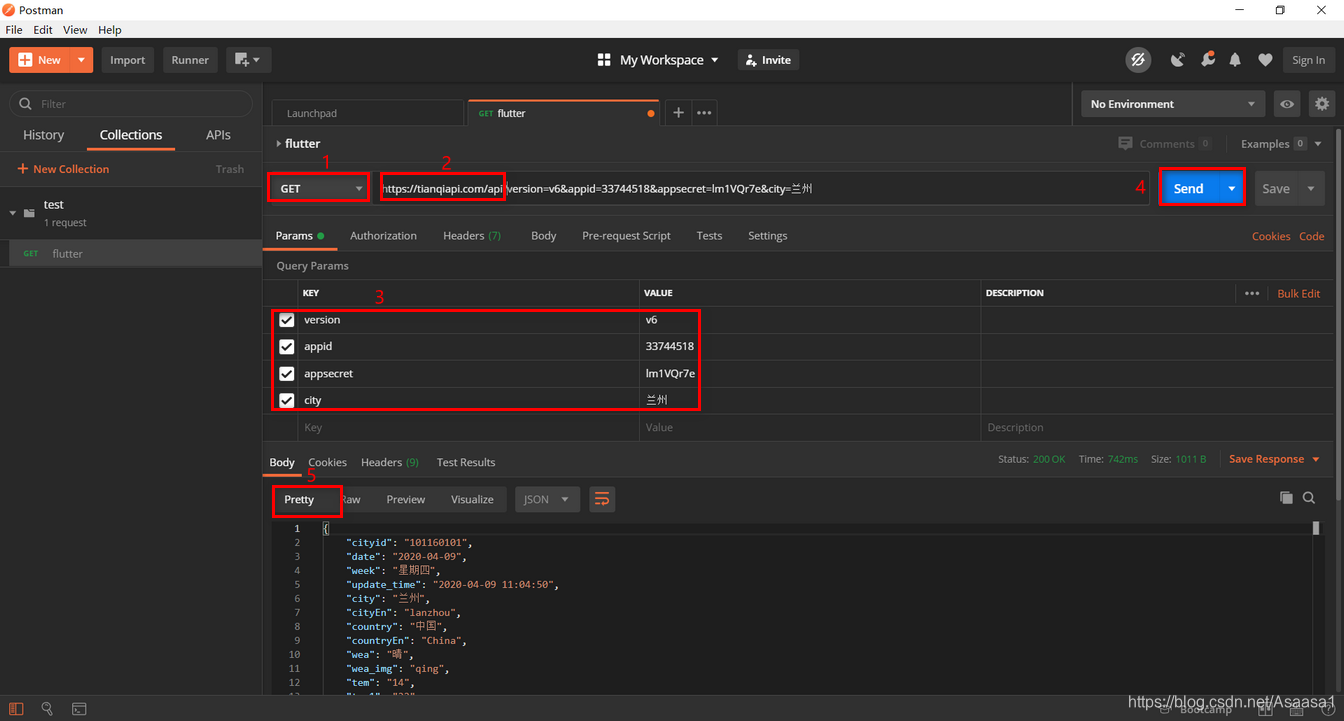The image size is (1344, 721).
Task: Uncheck the version parameter checkbox
Action: [x=287, y=320]
